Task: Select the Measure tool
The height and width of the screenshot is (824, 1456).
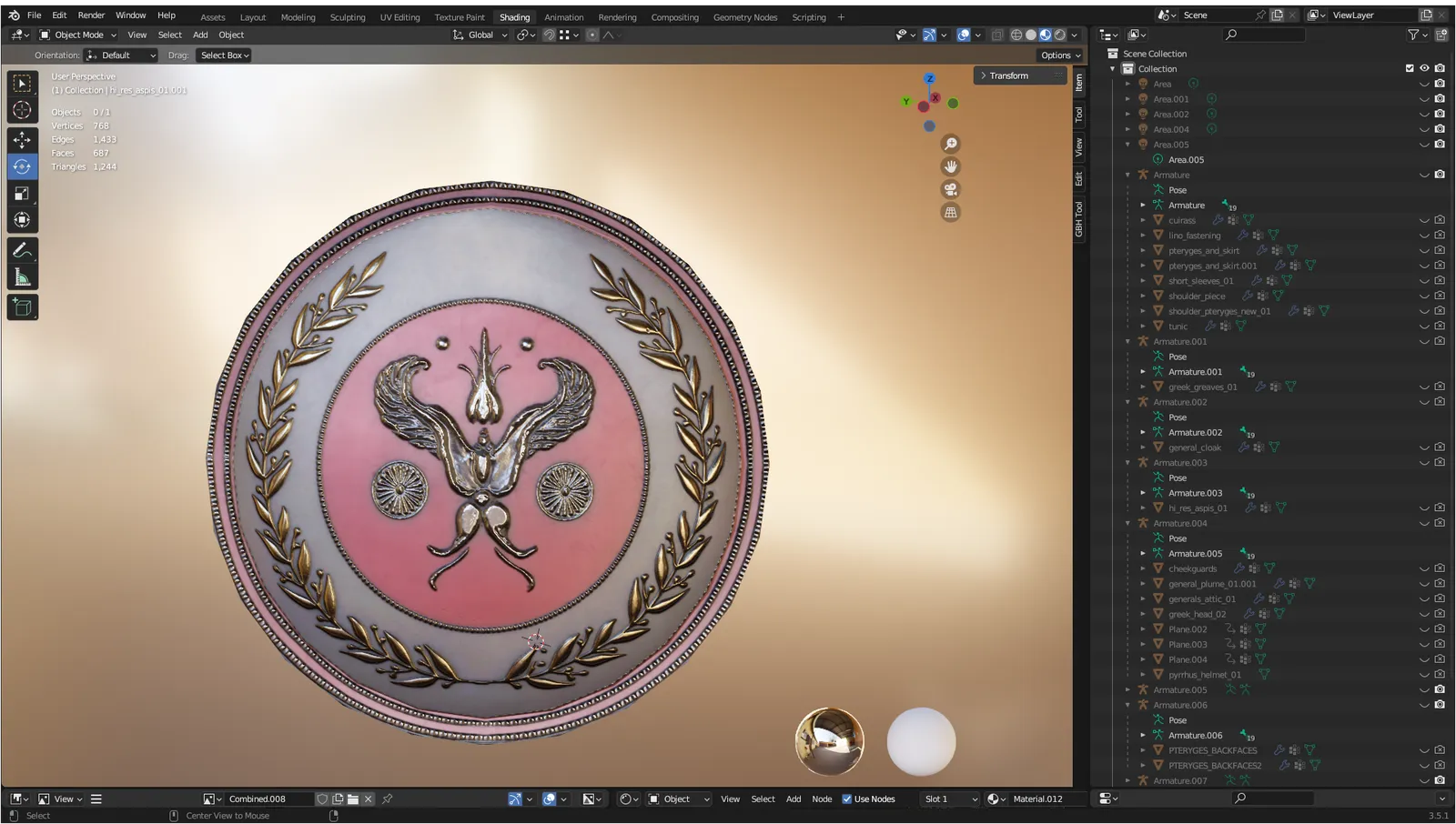Action: tap(22, 277)
